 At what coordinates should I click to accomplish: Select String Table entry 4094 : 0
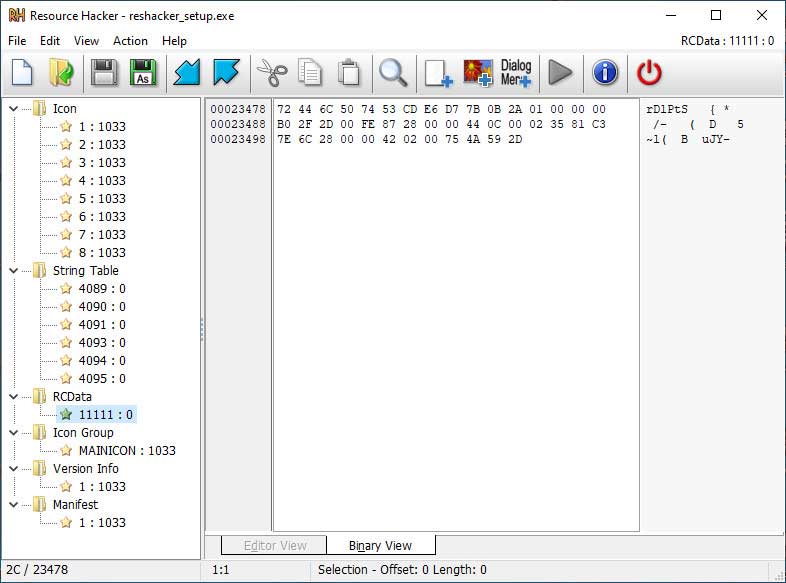point(102,361)
